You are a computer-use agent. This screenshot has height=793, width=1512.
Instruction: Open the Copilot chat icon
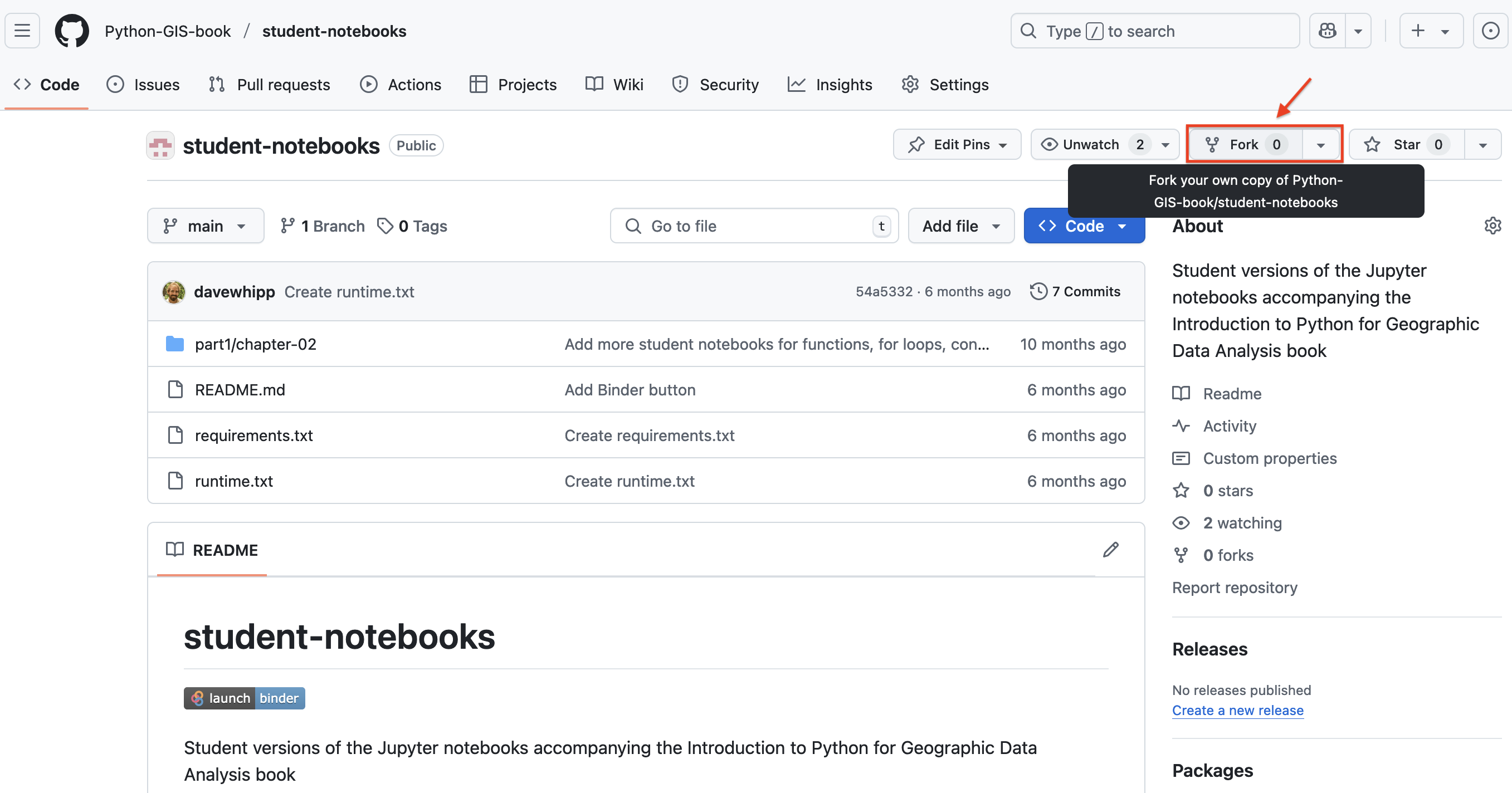coord(1327,31)
